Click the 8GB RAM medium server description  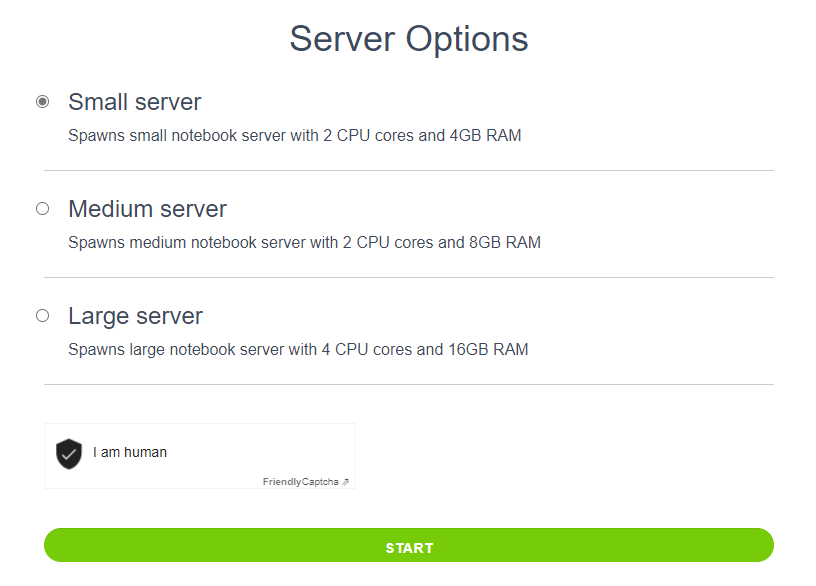(x=304, y=242)
